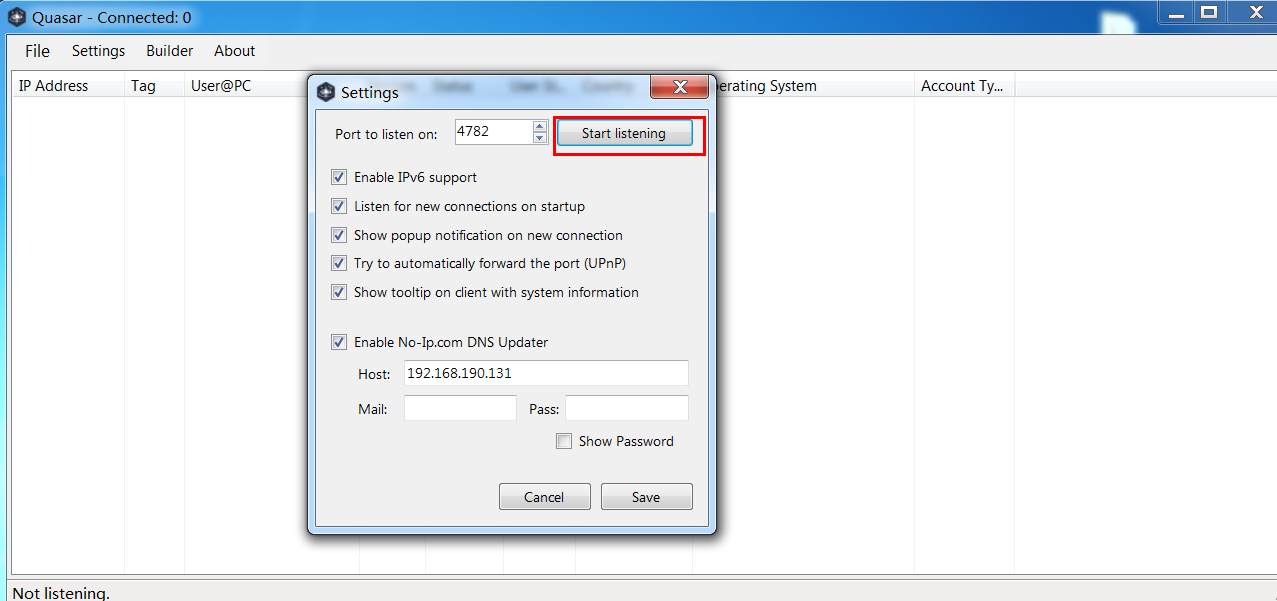Toggle Listen for new connections on startup
1277x601 pixels.
pyautogui.click(x=339, y=206)
